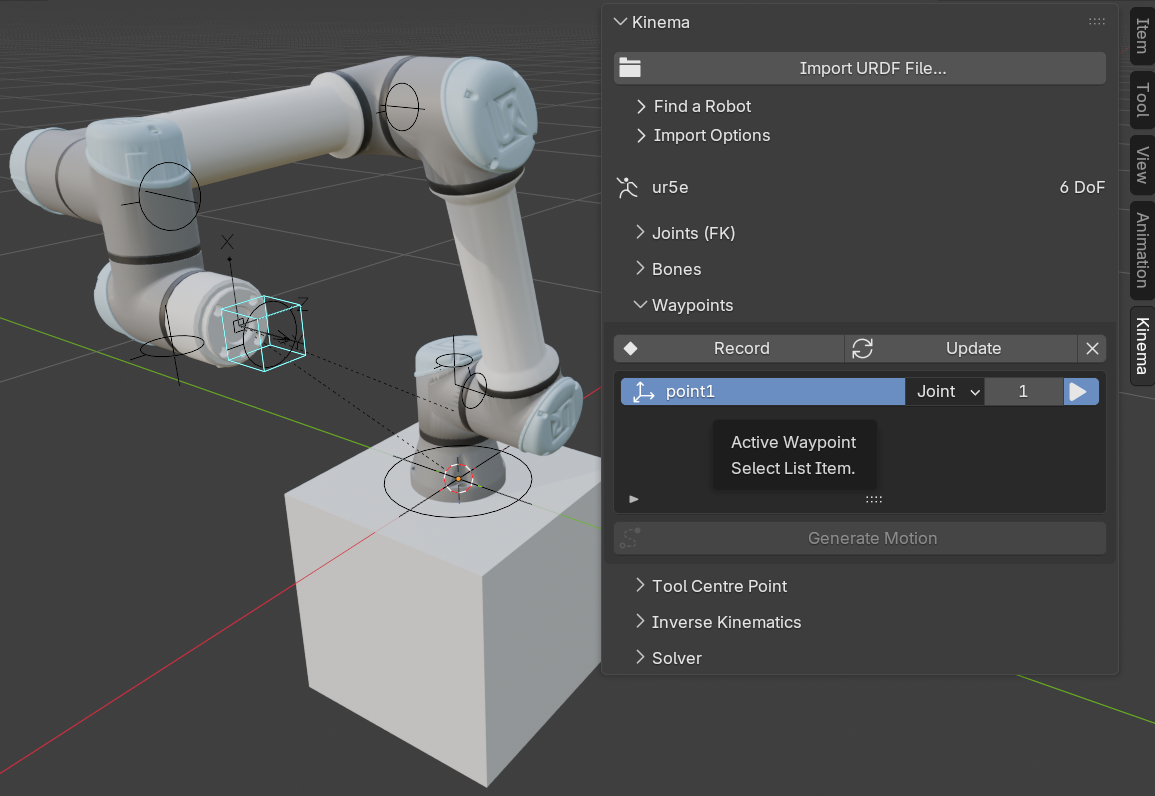Switch to the Item sidebar tab
Viewport: 1155px width, 796px height.
click(1142, 35)
